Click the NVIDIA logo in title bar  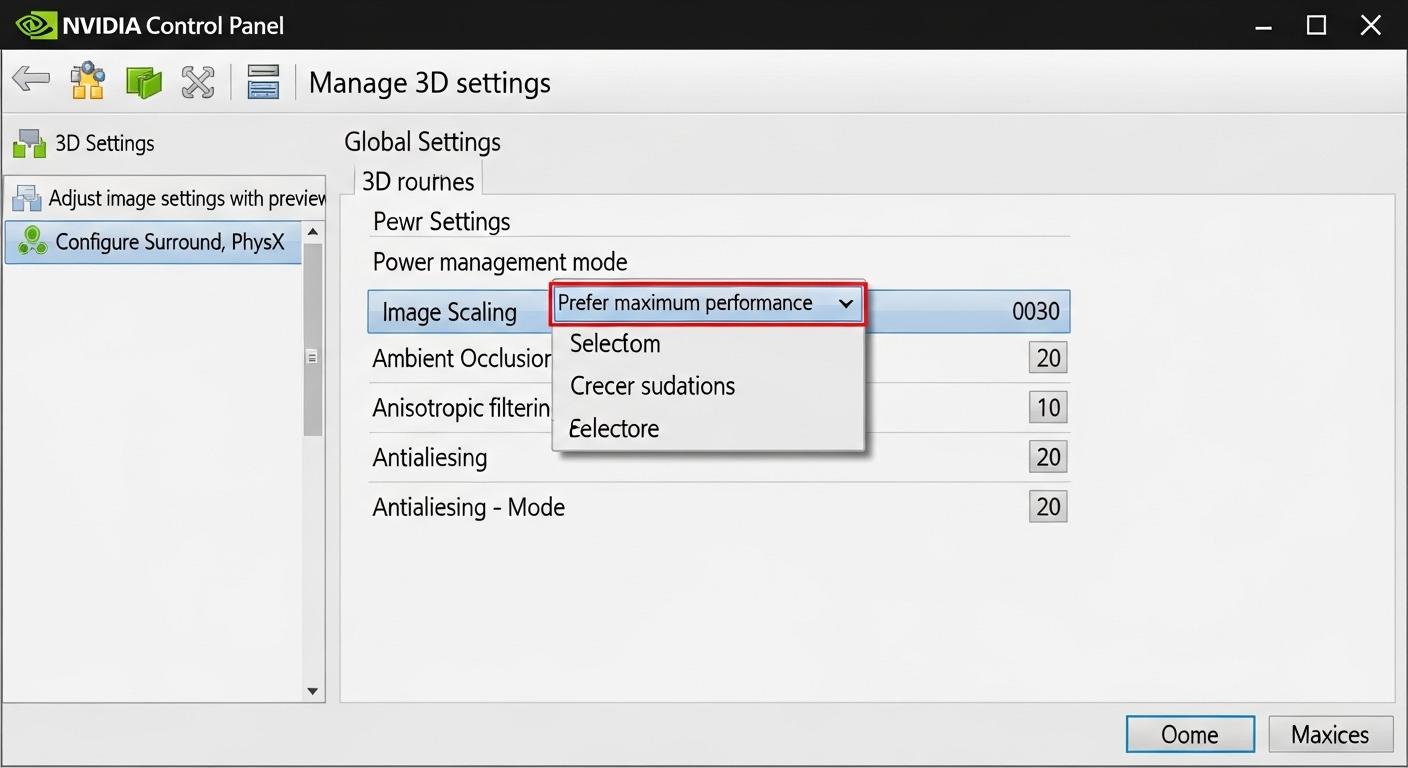coord(35,25)
